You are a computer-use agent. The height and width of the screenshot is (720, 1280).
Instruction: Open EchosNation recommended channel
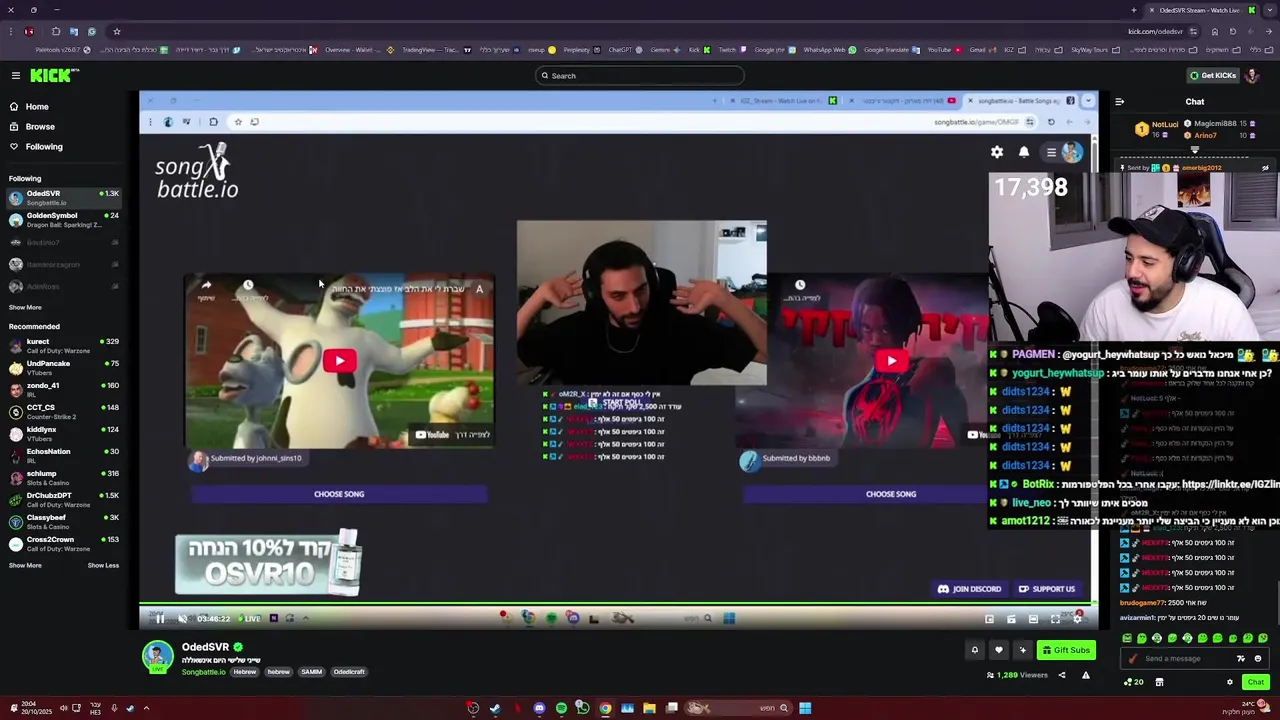pos(64,455)
